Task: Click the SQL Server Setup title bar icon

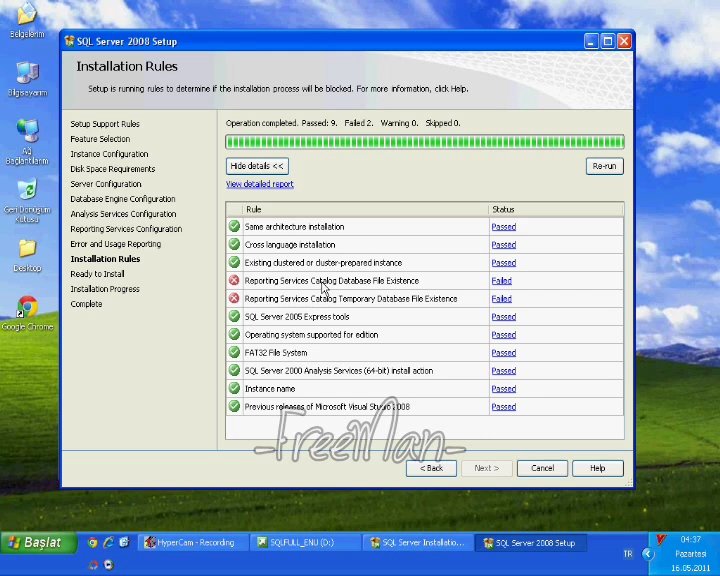Action: point(69,41)
